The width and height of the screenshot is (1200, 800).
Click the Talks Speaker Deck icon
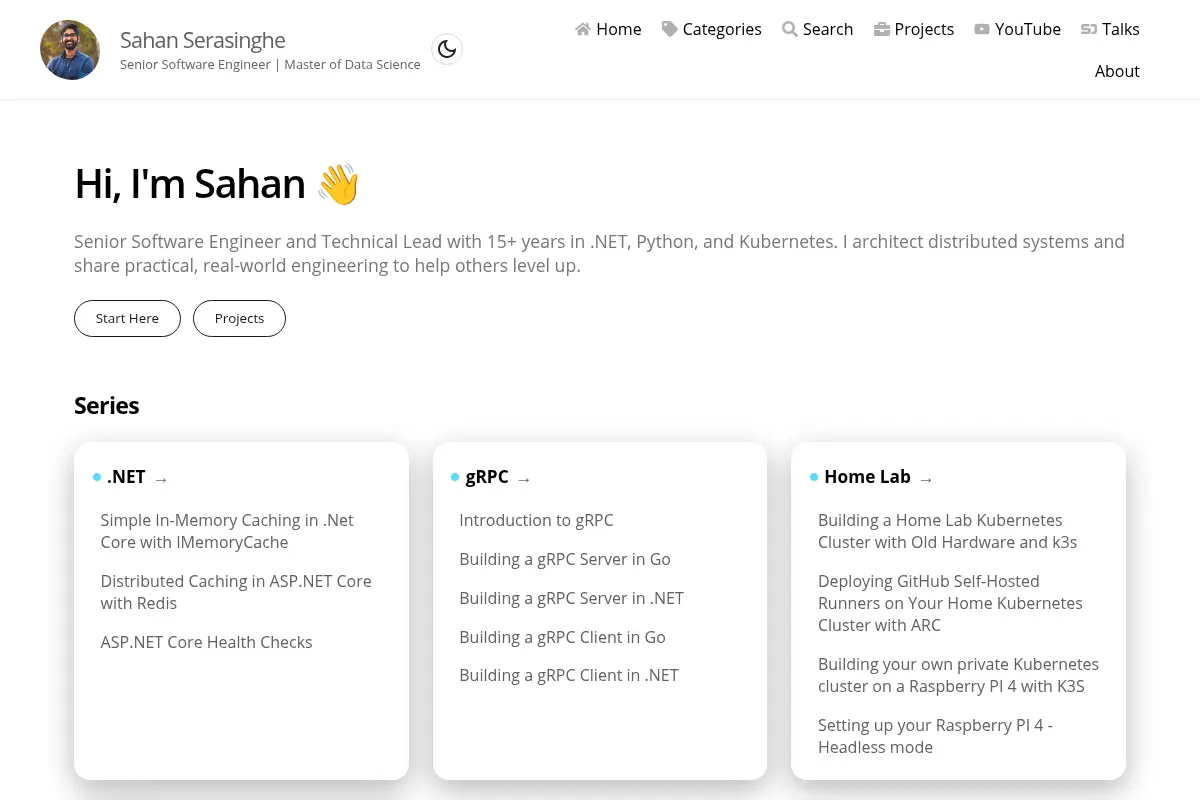coord(1089,29)
